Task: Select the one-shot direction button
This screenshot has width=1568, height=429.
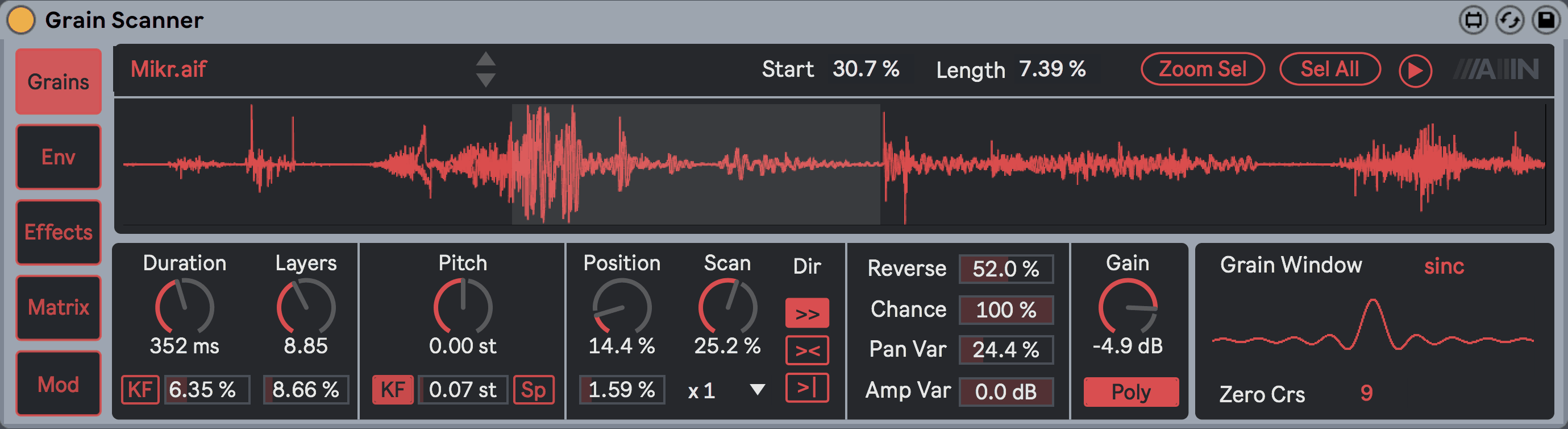Action: [806, 387]
